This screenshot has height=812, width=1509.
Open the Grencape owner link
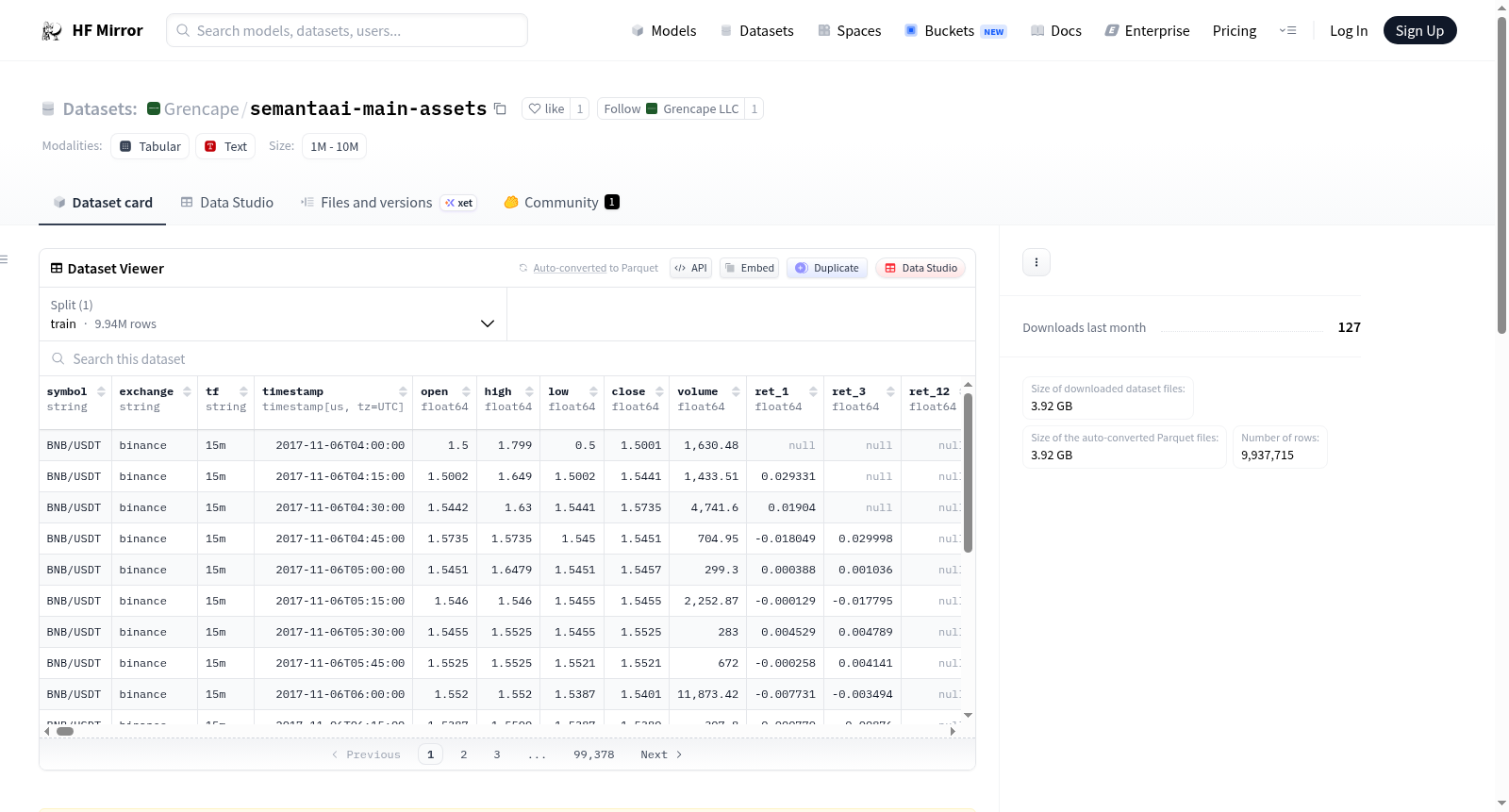click(x=201, y=108)
